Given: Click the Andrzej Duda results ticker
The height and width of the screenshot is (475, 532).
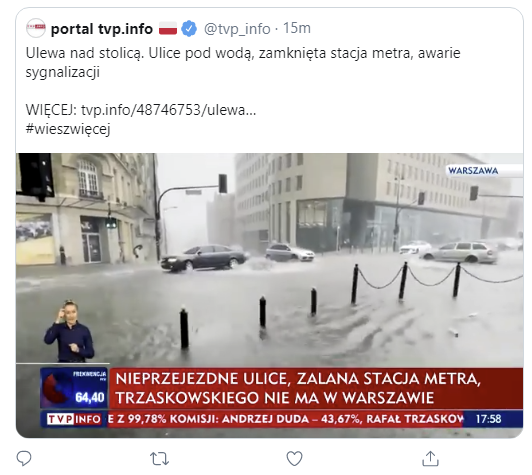Looking at the screenshot, I should (286, 419).
